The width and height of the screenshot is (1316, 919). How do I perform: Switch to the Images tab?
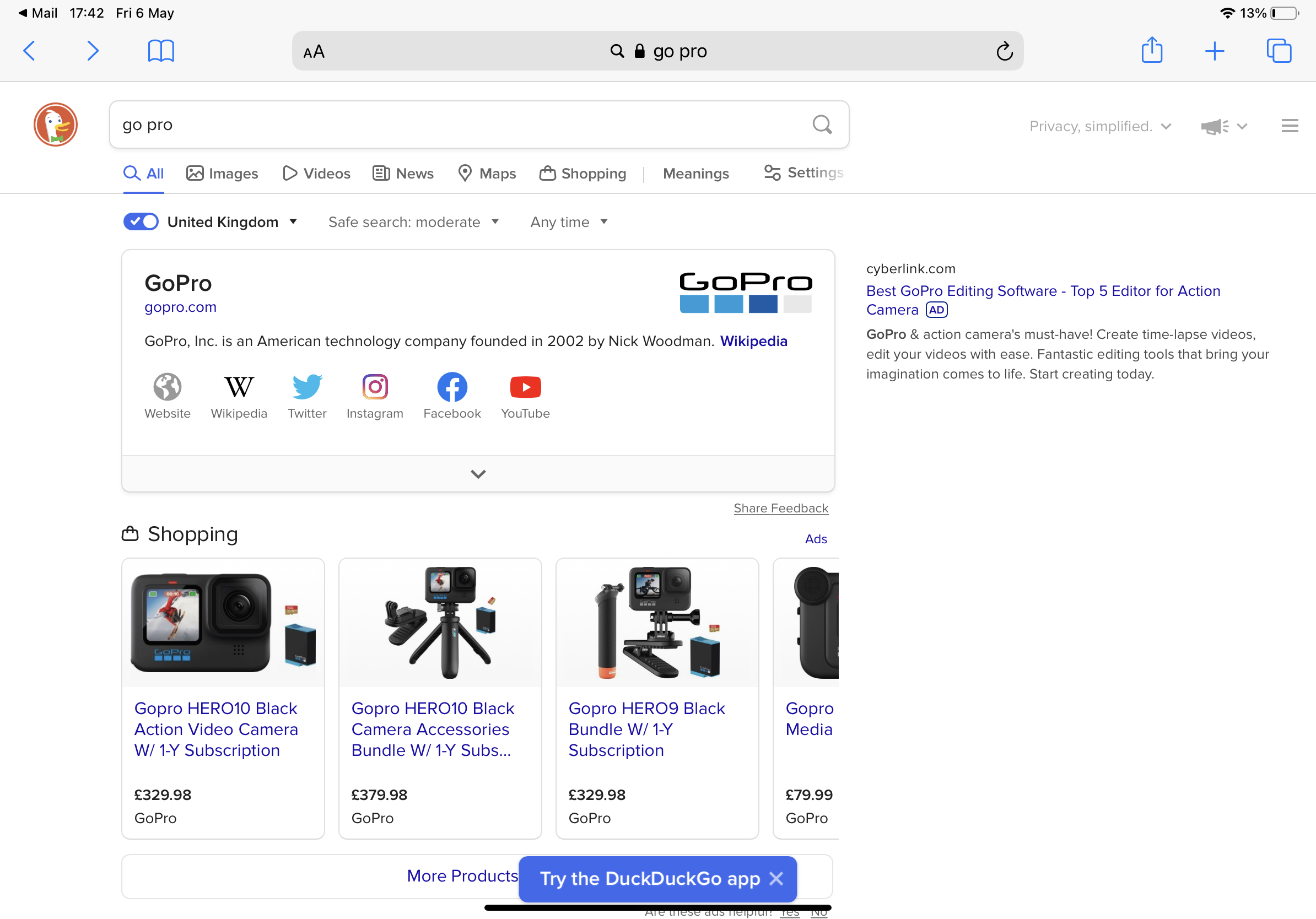pos(223,173)
